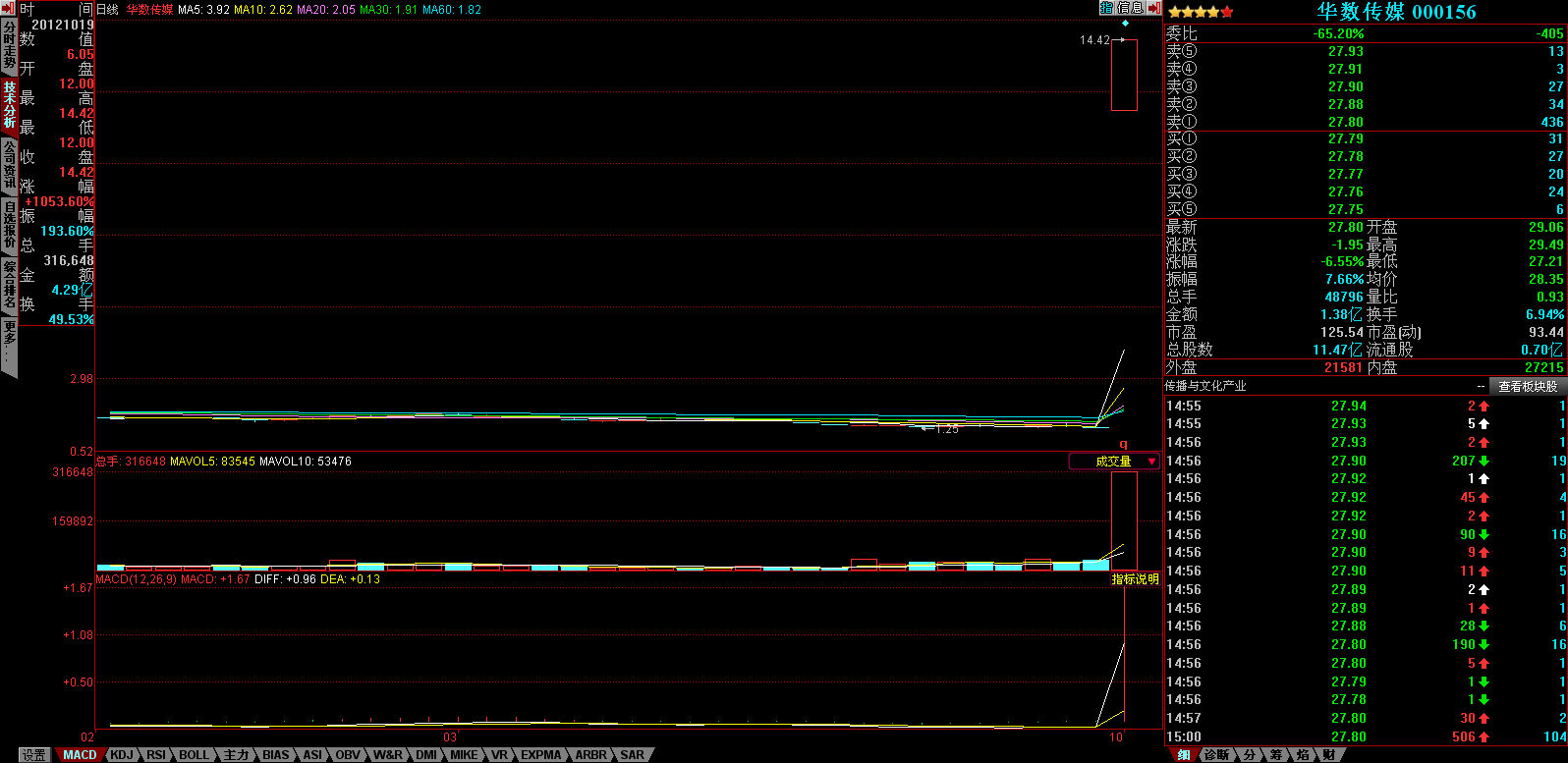1568x763 pixels.
Task: Open the 成交量 indicator dropdown
Action: (x=1114, y=462)
